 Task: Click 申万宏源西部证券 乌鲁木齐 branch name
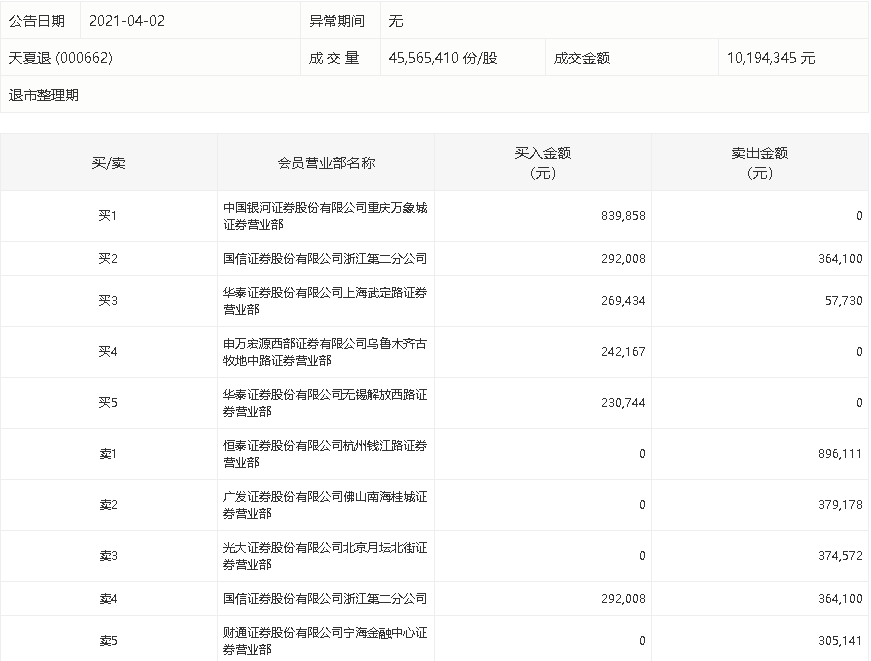pyautogui.click(x=325, y=352)
